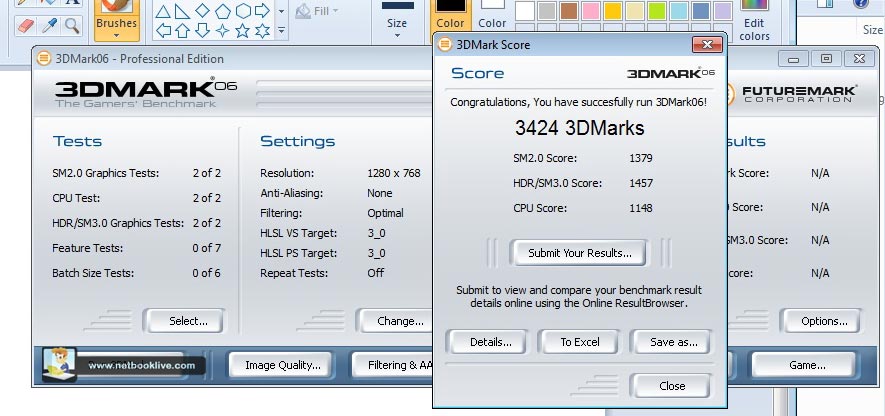Open Edit colors in Paint

[x=755, y=21]
